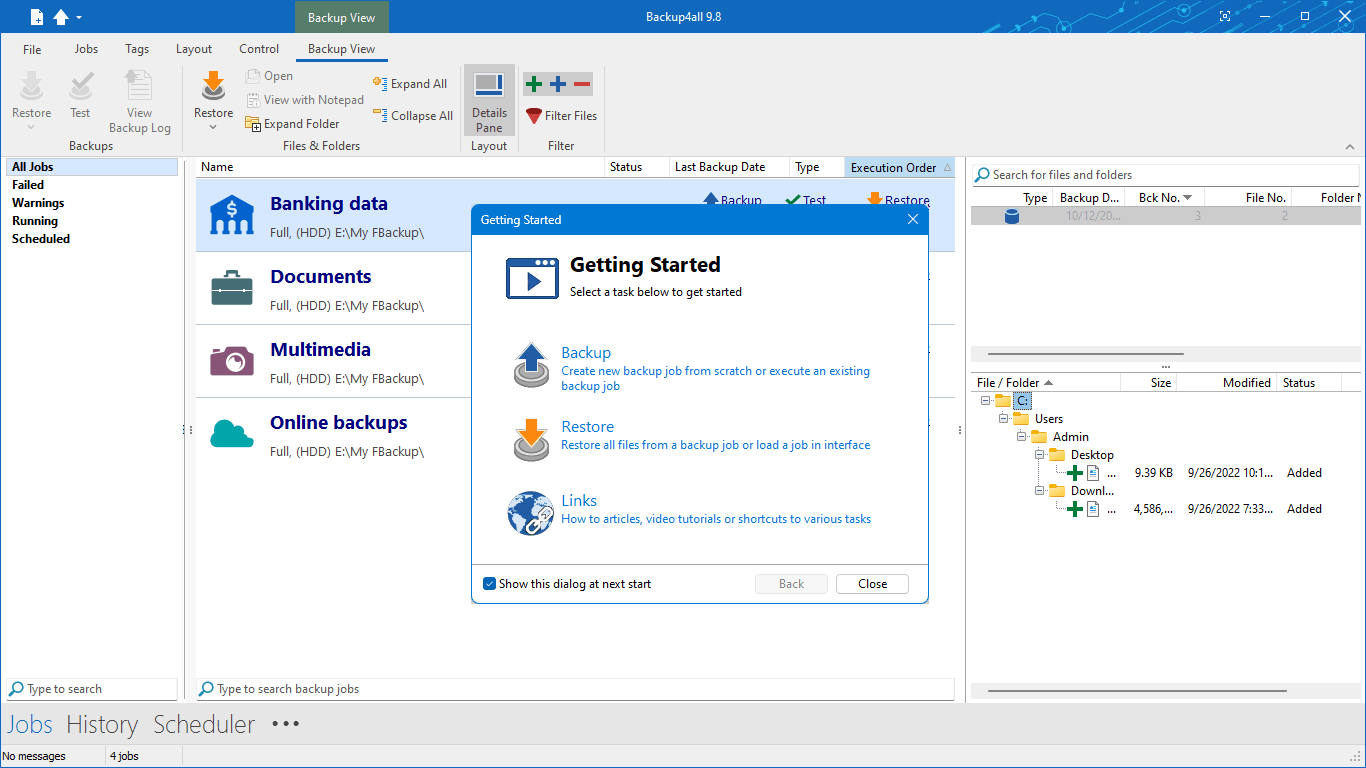Viewport: 1366px width, 768px height.
Task: Filter jobs by Failed
Action: [x=28, y=185]
